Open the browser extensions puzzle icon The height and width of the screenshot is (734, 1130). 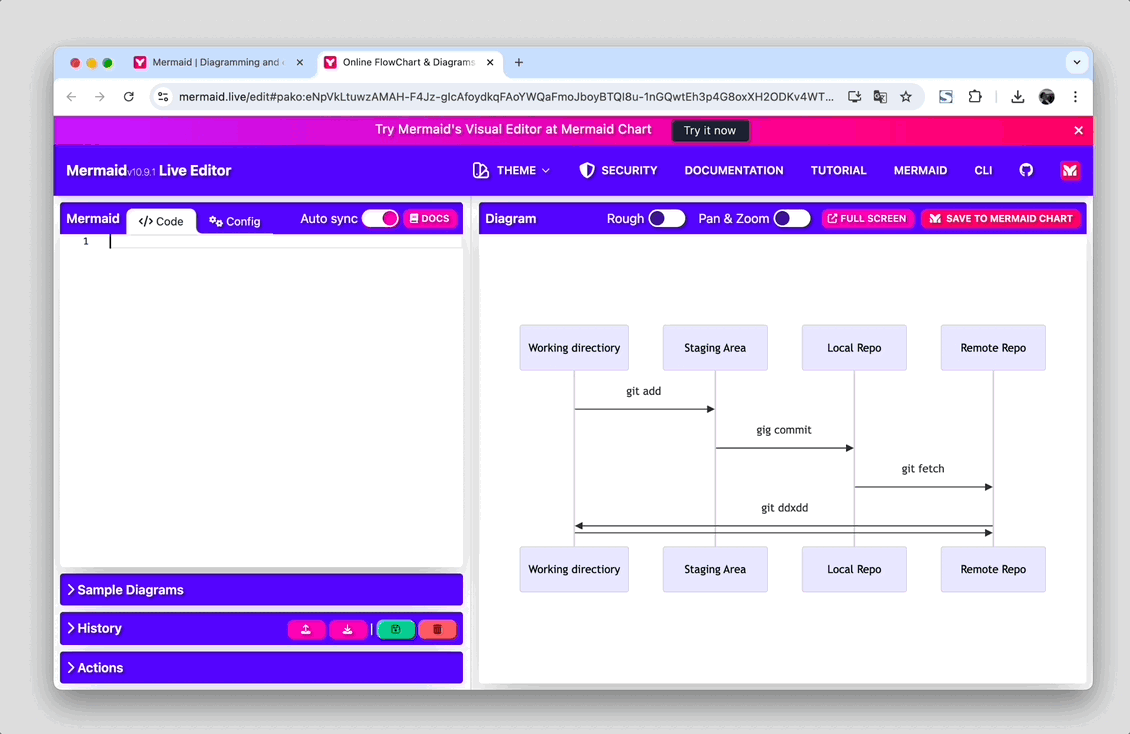tap(975, 97)
